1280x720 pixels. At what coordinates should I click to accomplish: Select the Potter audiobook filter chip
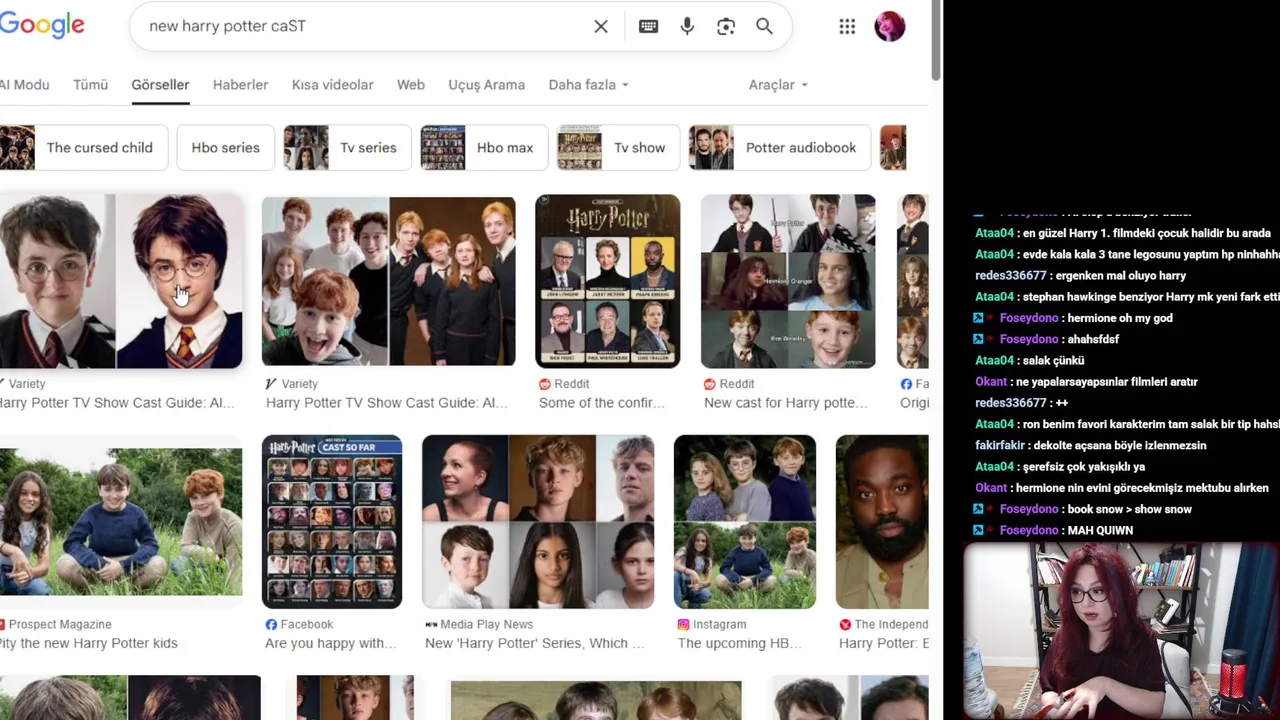click(780, 148)
